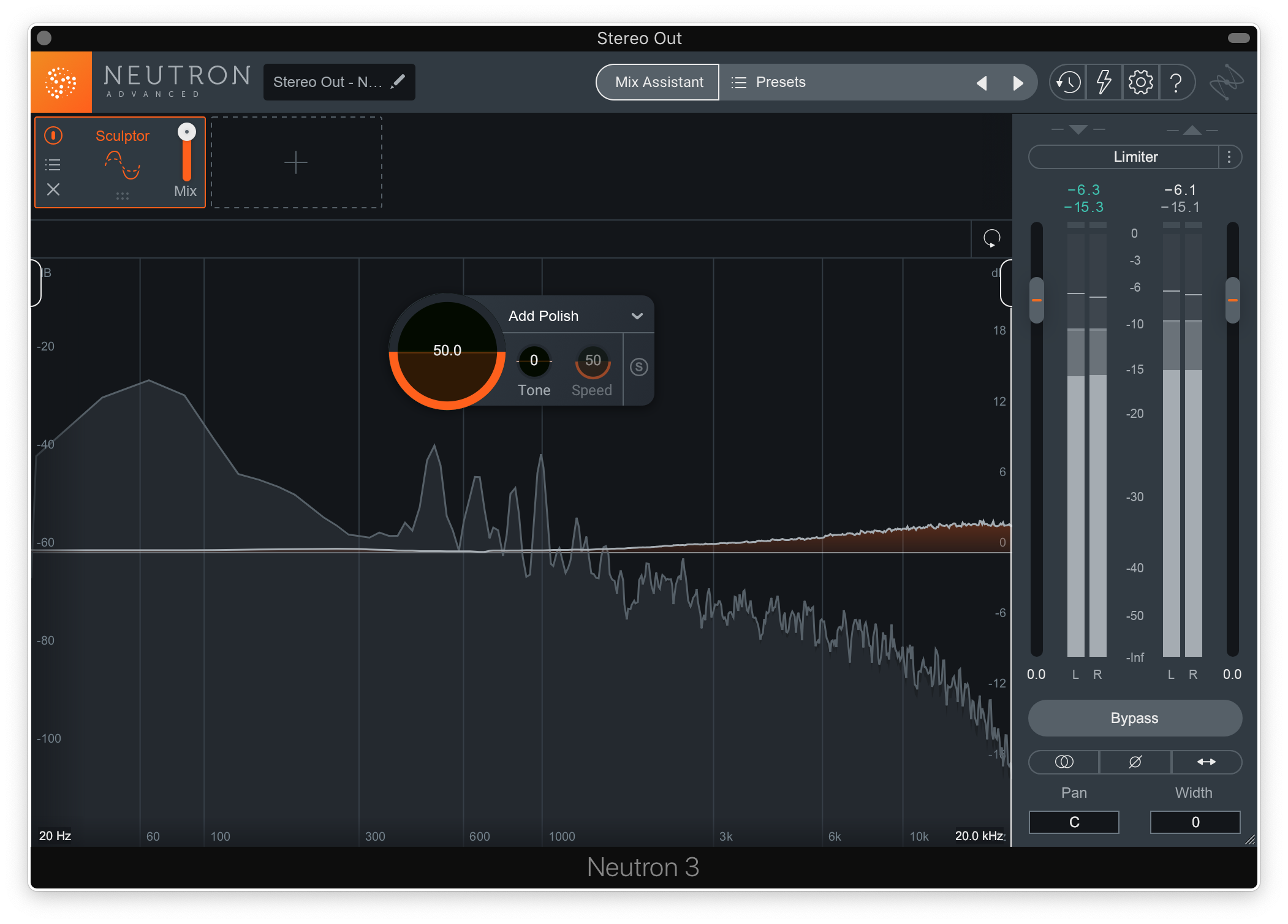Open the Add Polish target dropdown
Image resolution: width=1288 pixels, height=924 pixels.
point(576,316)
